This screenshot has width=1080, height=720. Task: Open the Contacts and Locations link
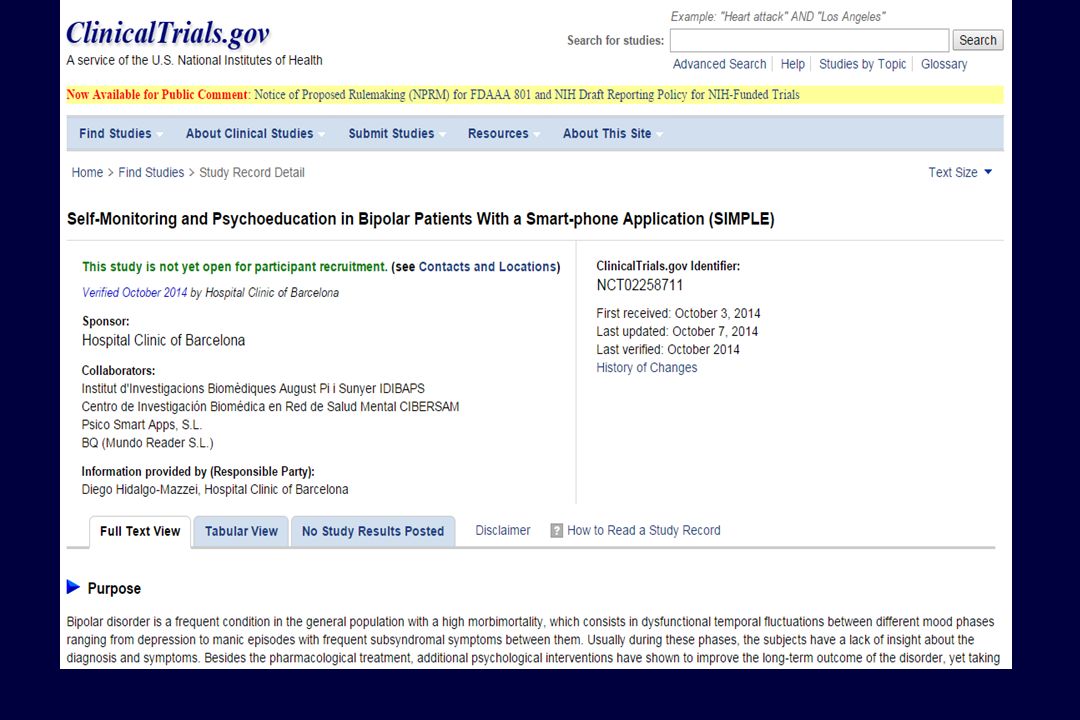pyautogui.click(x=488, y=267)
